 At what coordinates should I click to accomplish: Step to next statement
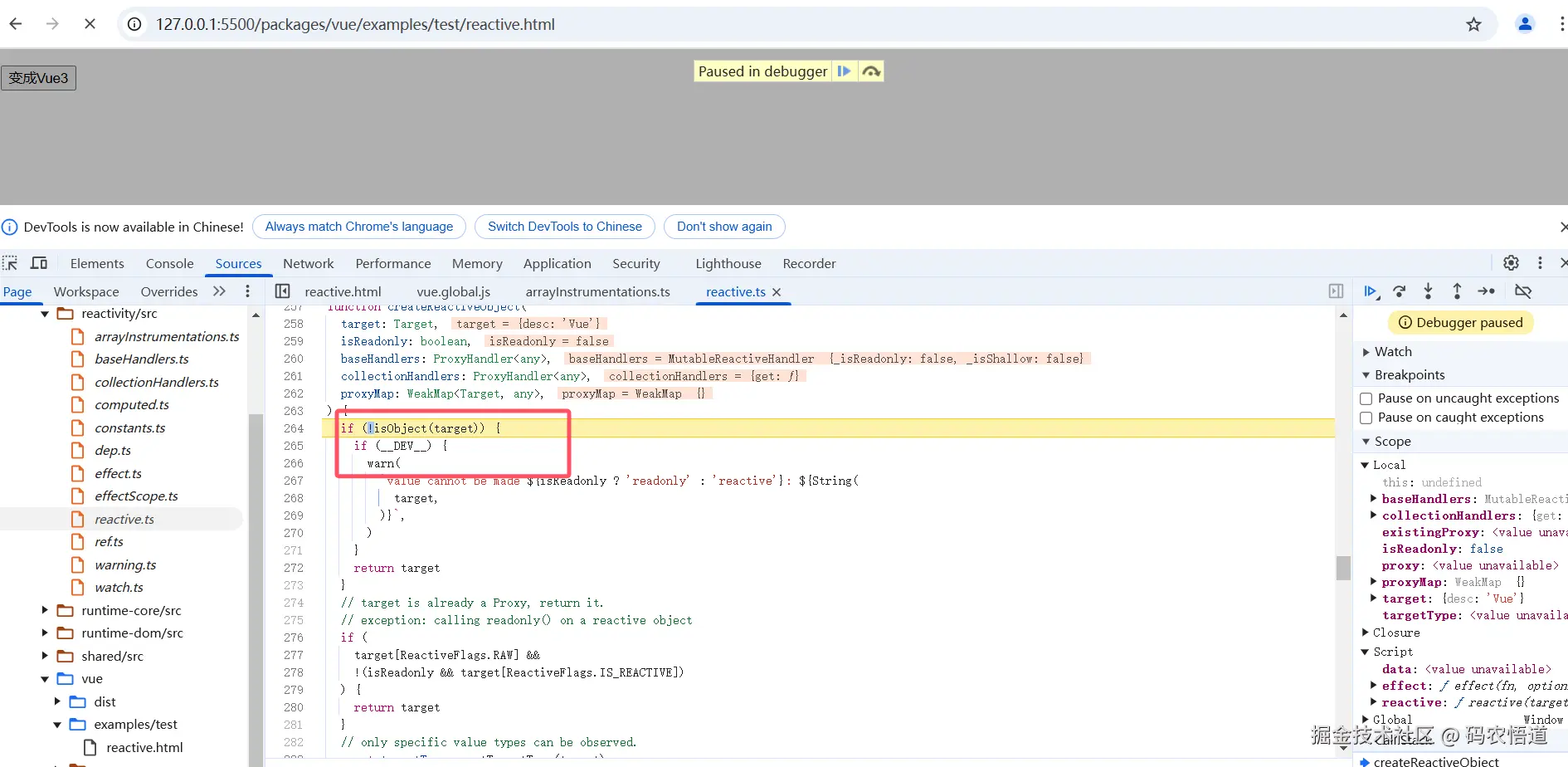pos(1487,291)
